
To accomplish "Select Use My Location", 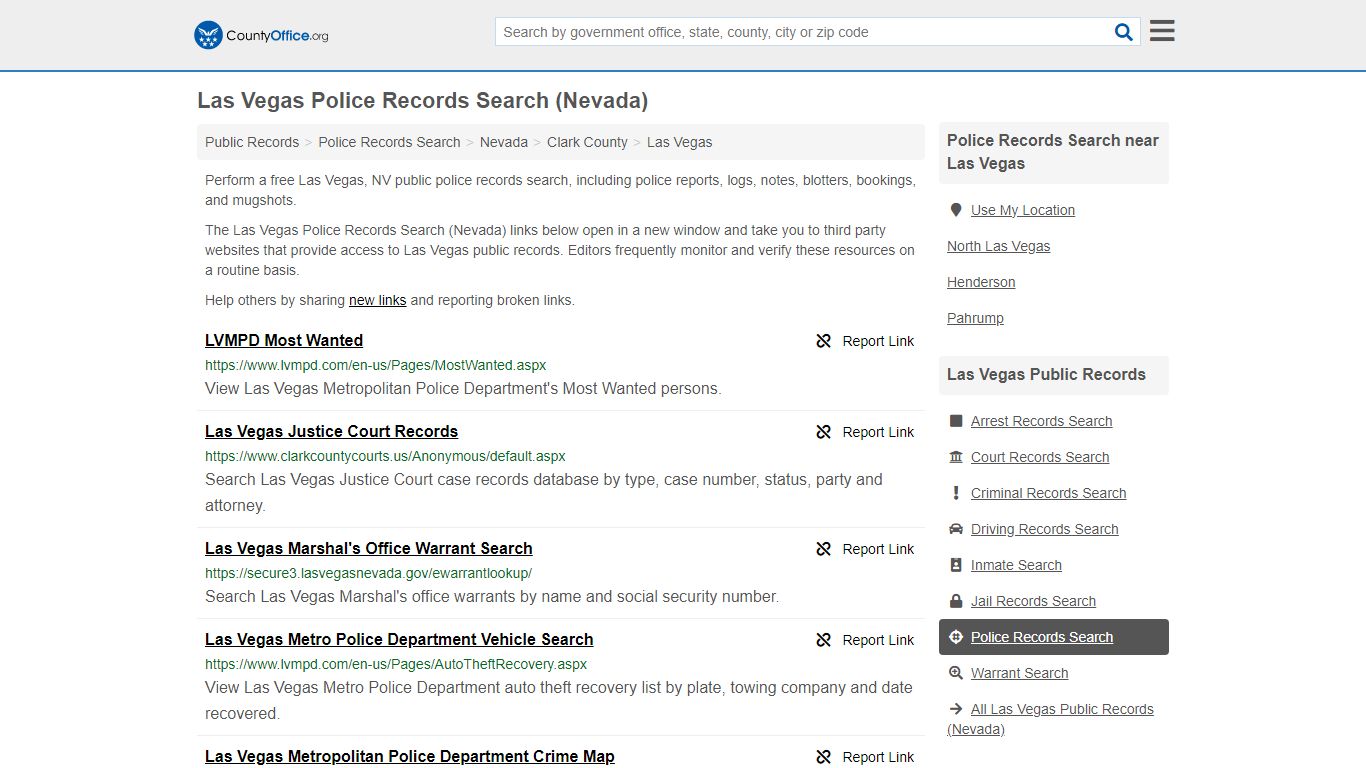I will 1023,210.
